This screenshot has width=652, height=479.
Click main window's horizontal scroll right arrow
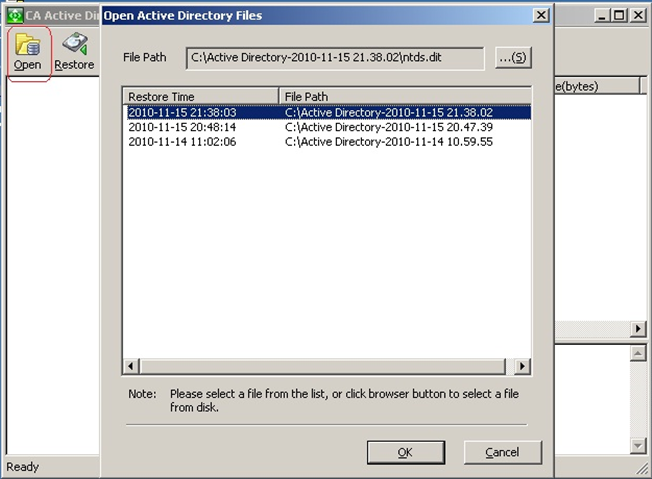click(638, 329)
